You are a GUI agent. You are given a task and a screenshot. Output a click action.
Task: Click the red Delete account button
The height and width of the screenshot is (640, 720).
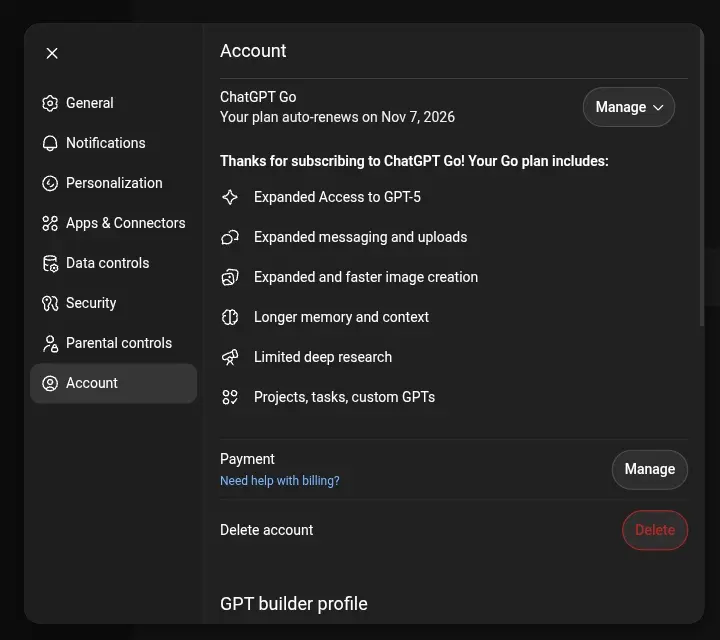[x=655, y=530]
